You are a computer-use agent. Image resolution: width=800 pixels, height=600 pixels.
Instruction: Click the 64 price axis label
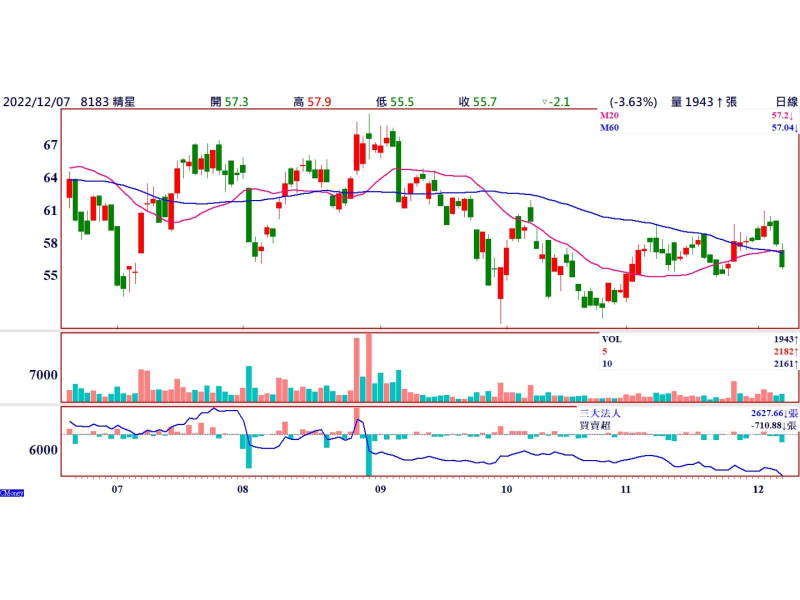tap(51, 178)
